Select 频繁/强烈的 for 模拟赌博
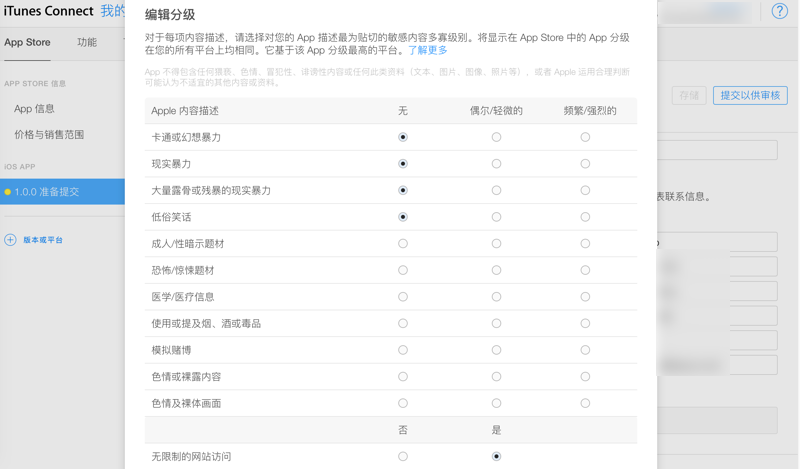This screenshot has width=800, height=469. [585, 350]
